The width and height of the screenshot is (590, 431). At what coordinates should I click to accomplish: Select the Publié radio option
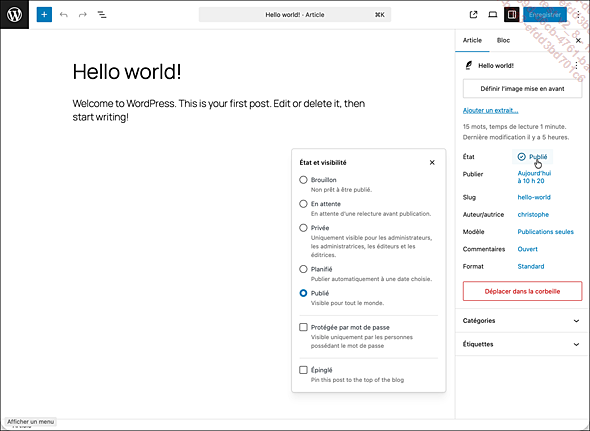(303, 293)
